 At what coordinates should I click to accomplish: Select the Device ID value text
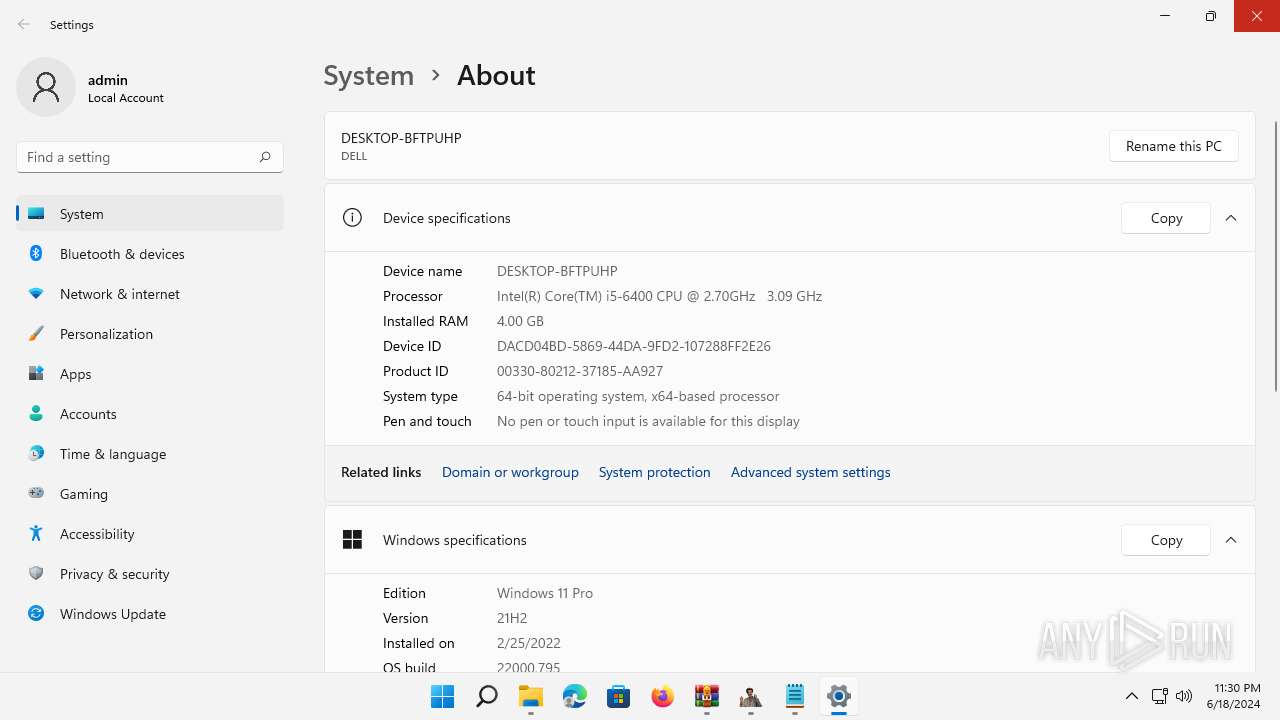[634, 346]
